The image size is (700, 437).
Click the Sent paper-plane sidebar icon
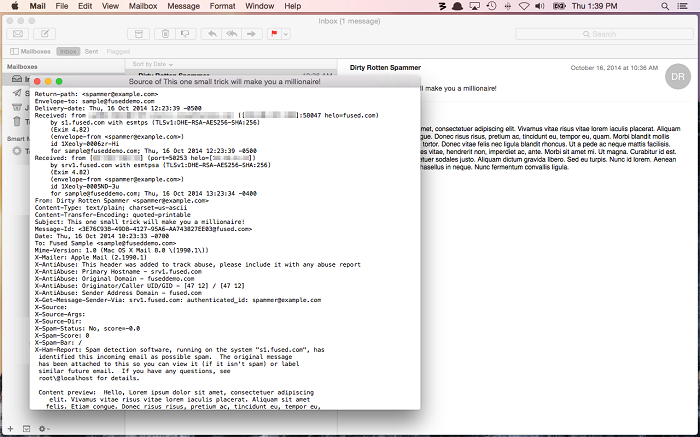coord(17,93)
